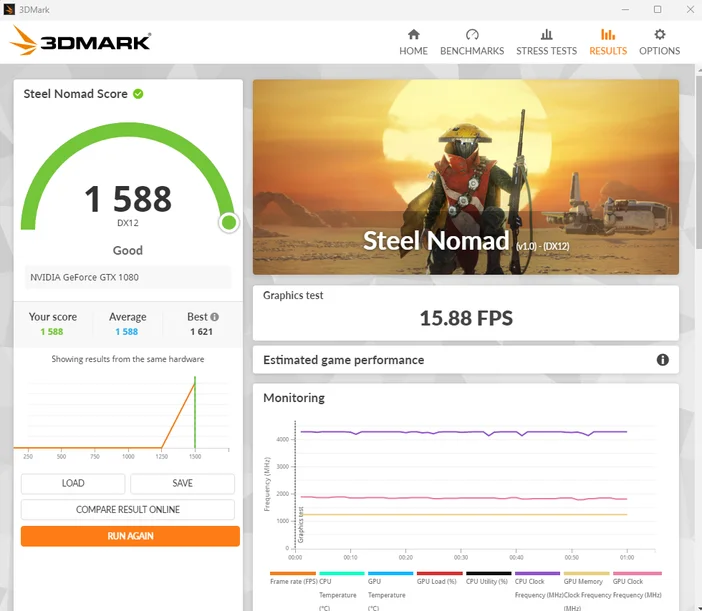Click the RUN AGAIN button
The height and width of the screenshot is (611, 702).
coord(130,536)
